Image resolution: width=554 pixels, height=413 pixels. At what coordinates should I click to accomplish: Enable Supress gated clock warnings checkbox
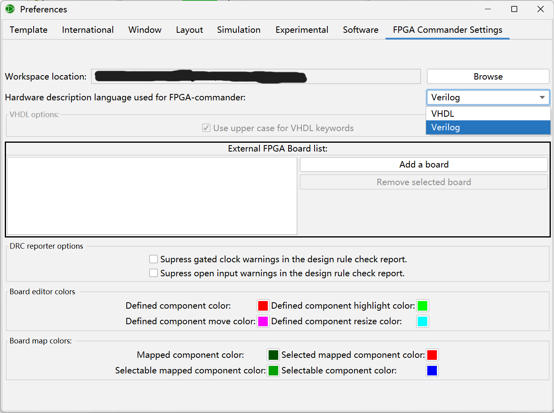153,259
